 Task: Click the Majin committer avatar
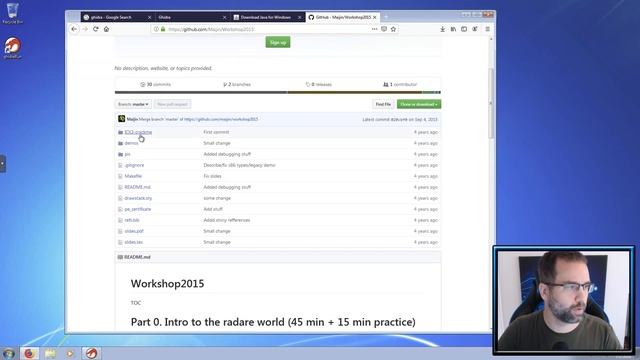[x=122, y=119]
